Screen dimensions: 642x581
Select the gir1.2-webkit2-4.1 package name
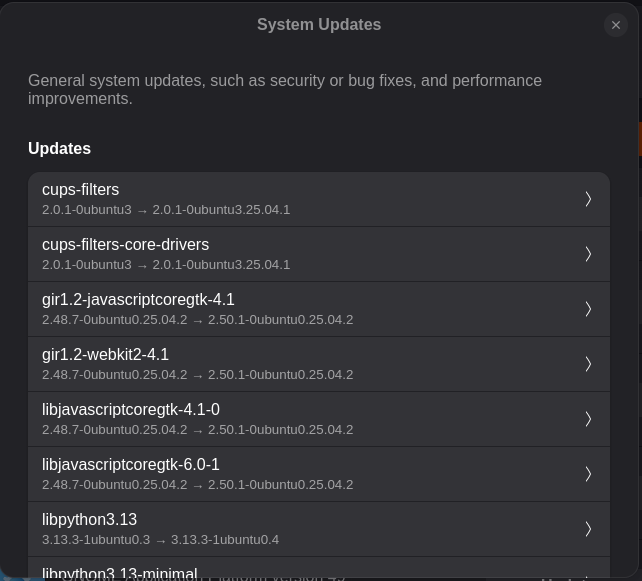(105, 355)
